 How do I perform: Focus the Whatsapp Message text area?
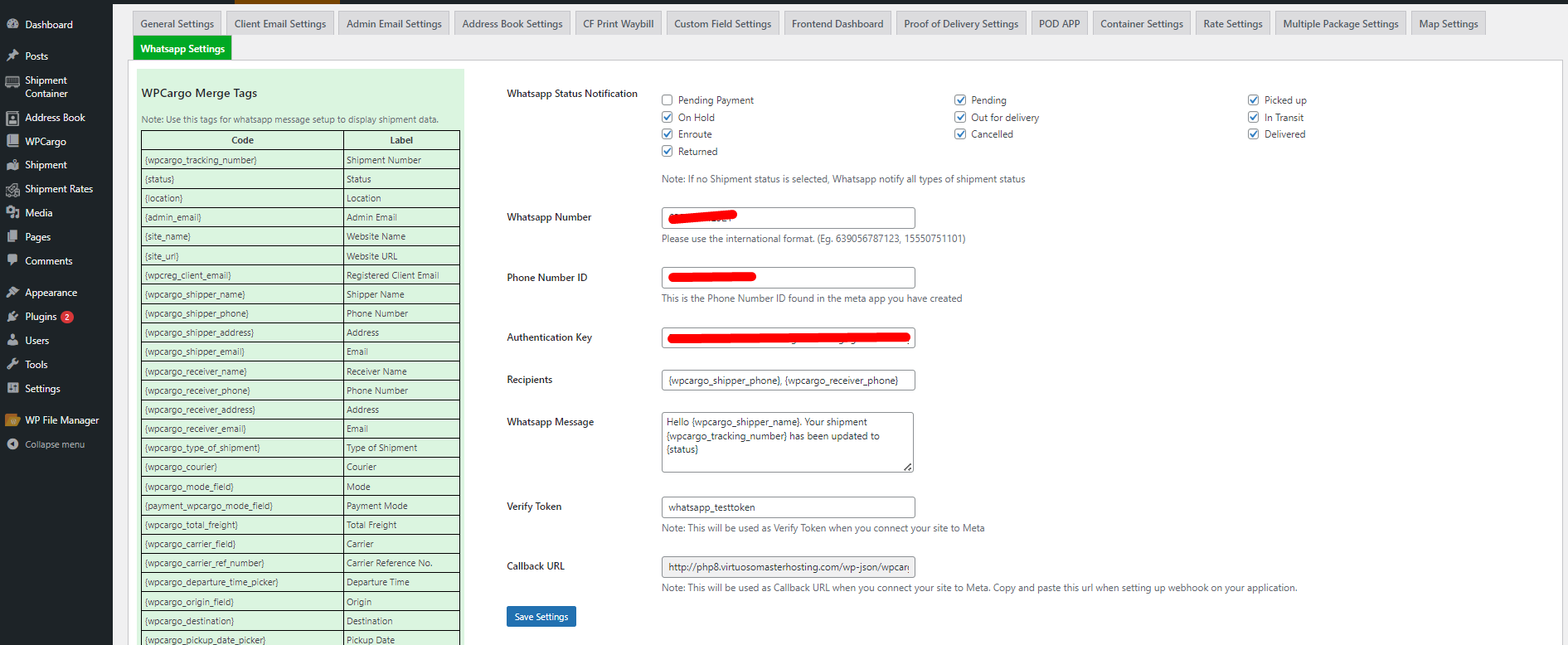[787, 442]
